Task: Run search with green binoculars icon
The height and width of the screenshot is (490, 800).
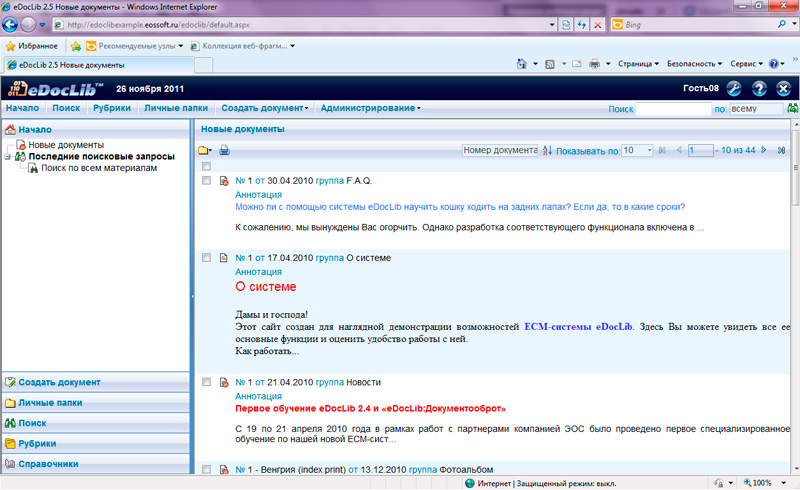Action: (793, 108)
